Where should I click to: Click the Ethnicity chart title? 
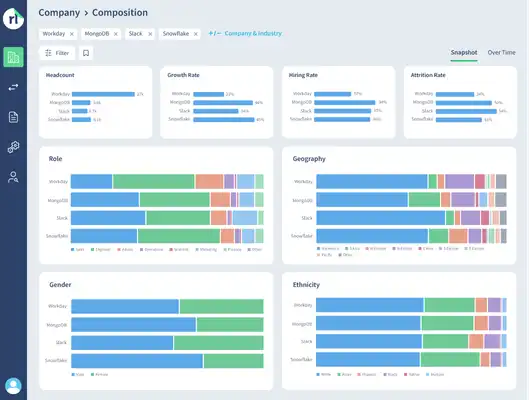click(x=306, y=285)
